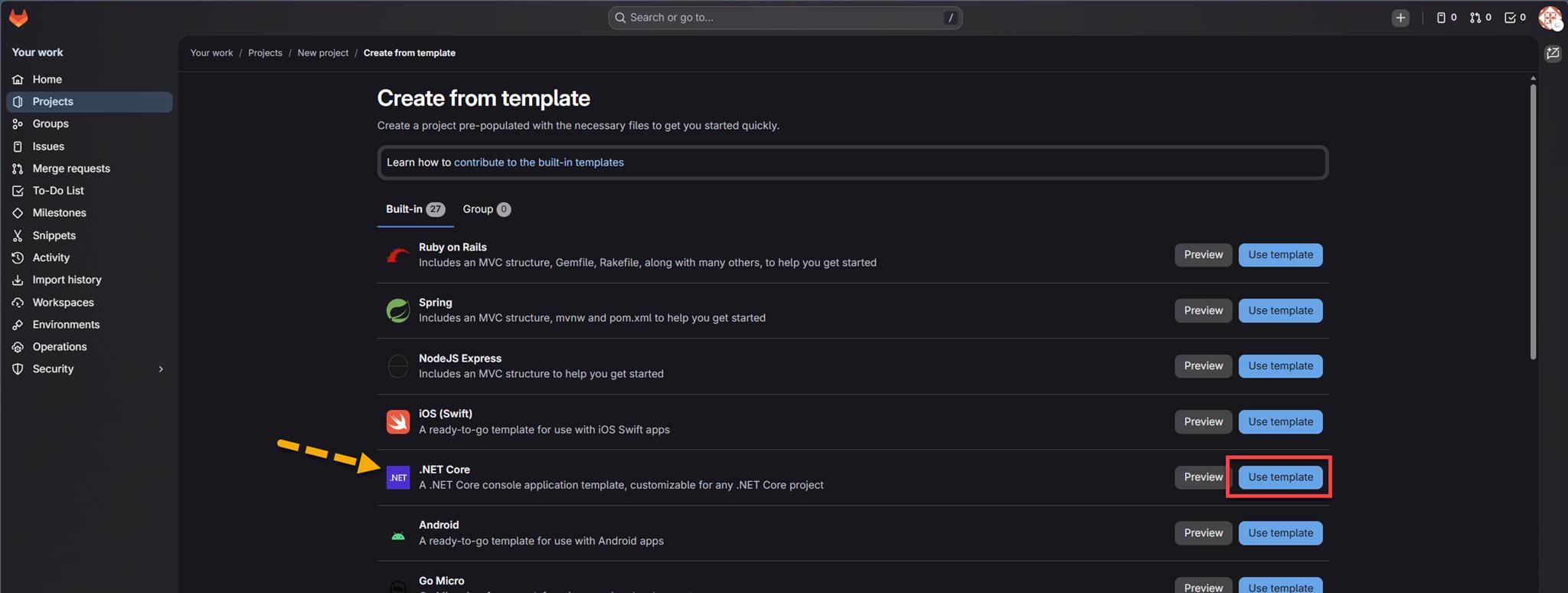This screenshot has width=1568, height=593.
Task: Open the create new plus icon
Action: point(1400,18)
